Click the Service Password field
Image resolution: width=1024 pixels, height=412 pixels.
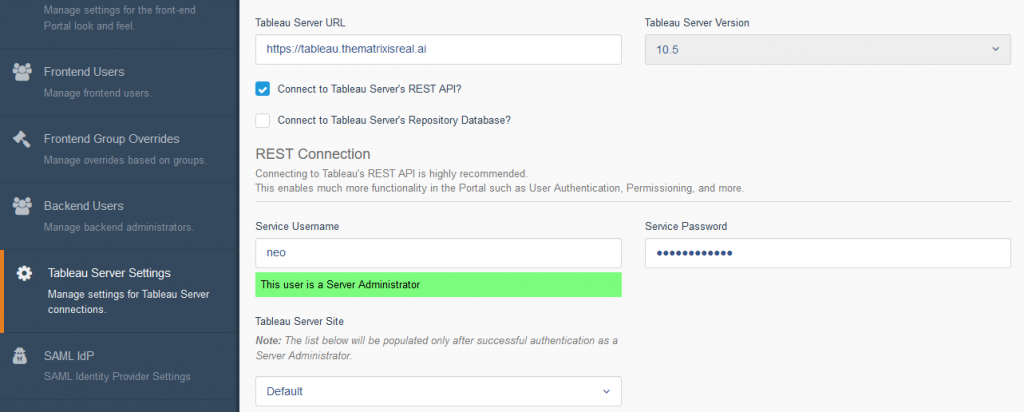827,253
